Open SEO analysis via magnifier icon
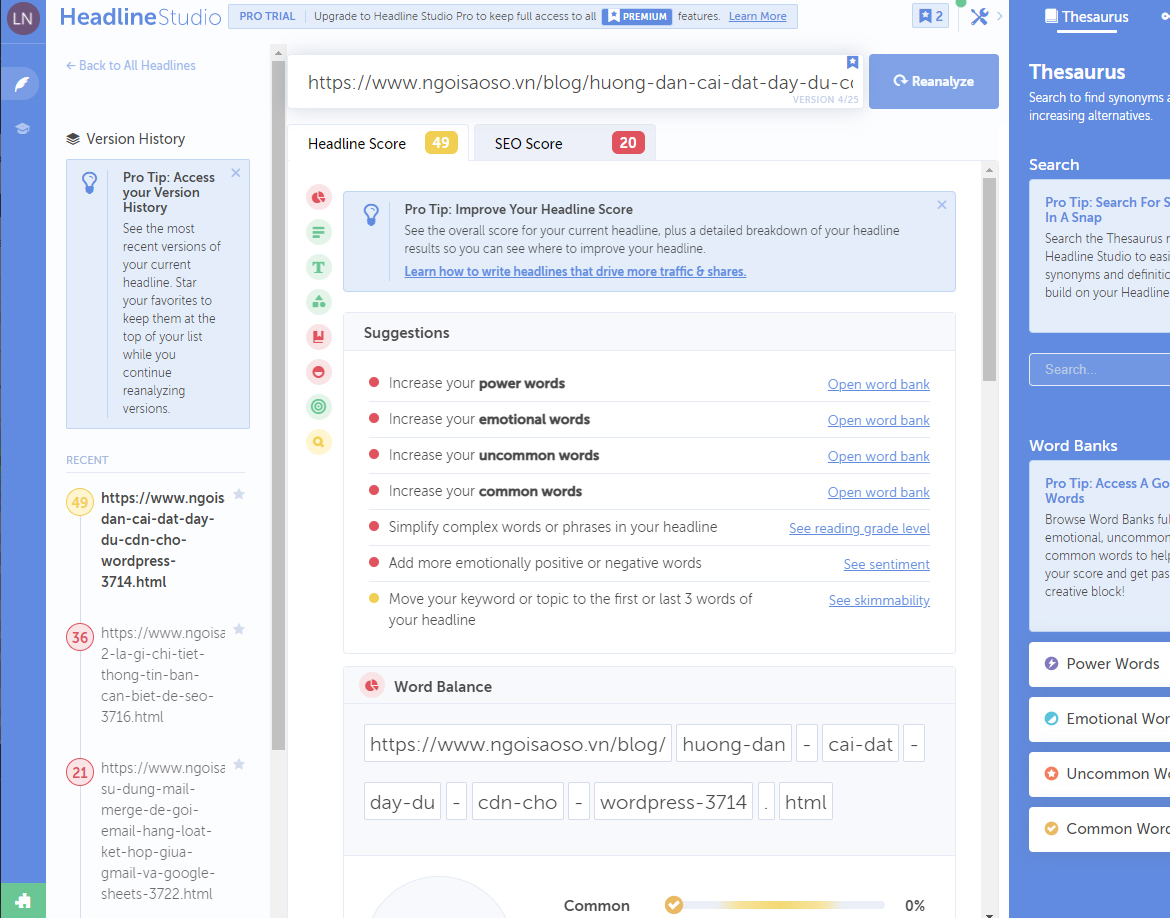Image resolution: width=1170 pixels, height=918 pixels. point(318,442)
